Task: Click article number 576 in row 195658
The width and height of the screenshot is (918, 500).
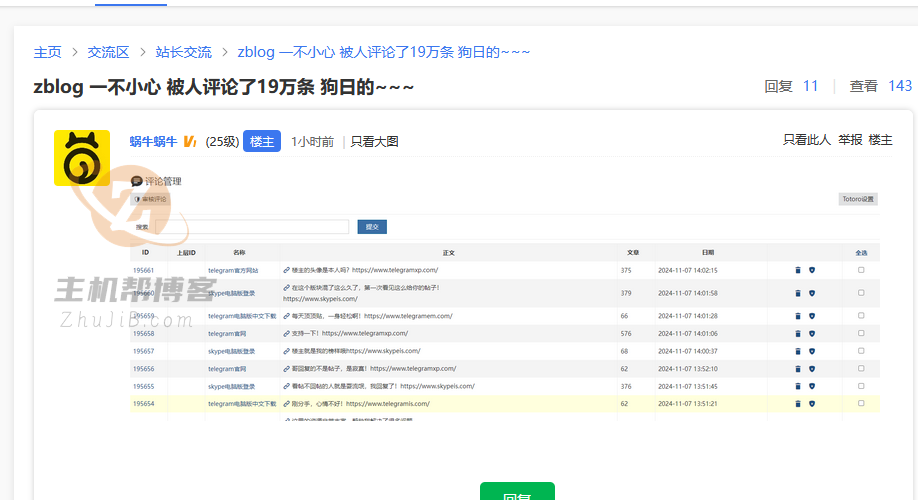Action: tap(626, 334)
